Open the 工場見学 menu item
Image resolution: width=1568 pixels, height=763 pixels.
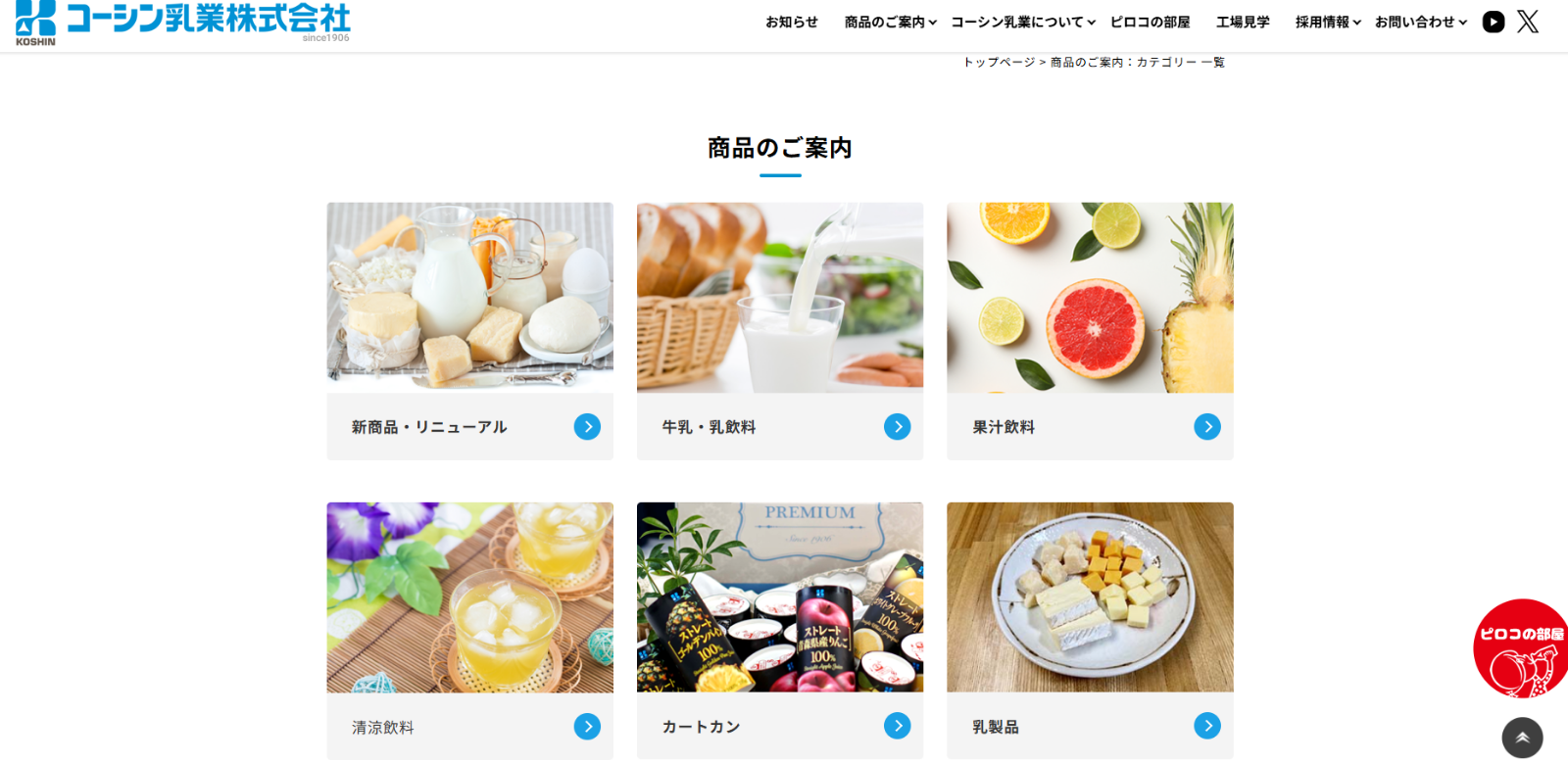click(x=1243, y=22)
